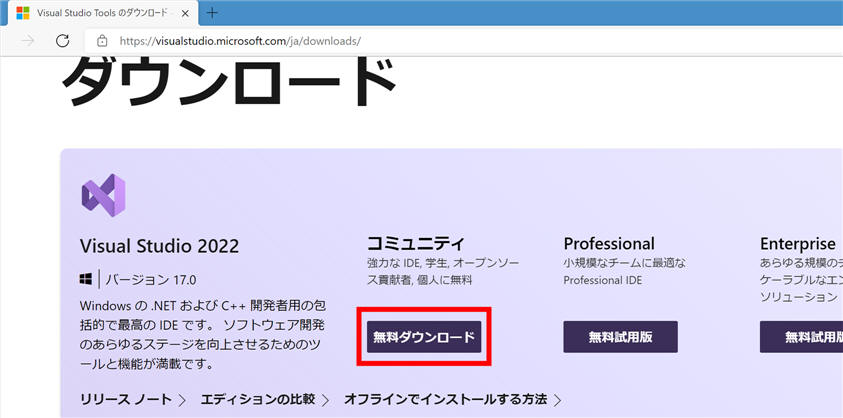Open a new browser tab
843x418 pixels.
coord(212,13)
